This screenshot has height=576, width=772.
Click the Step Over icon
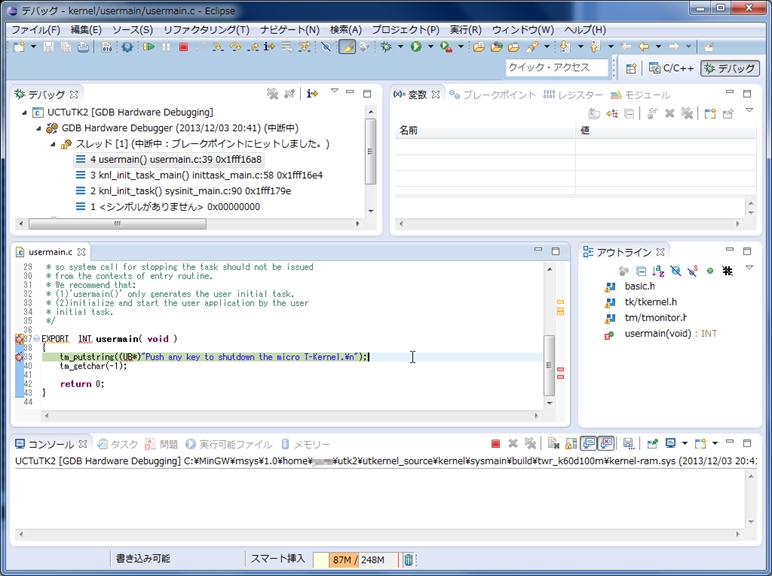click(235, 47)
